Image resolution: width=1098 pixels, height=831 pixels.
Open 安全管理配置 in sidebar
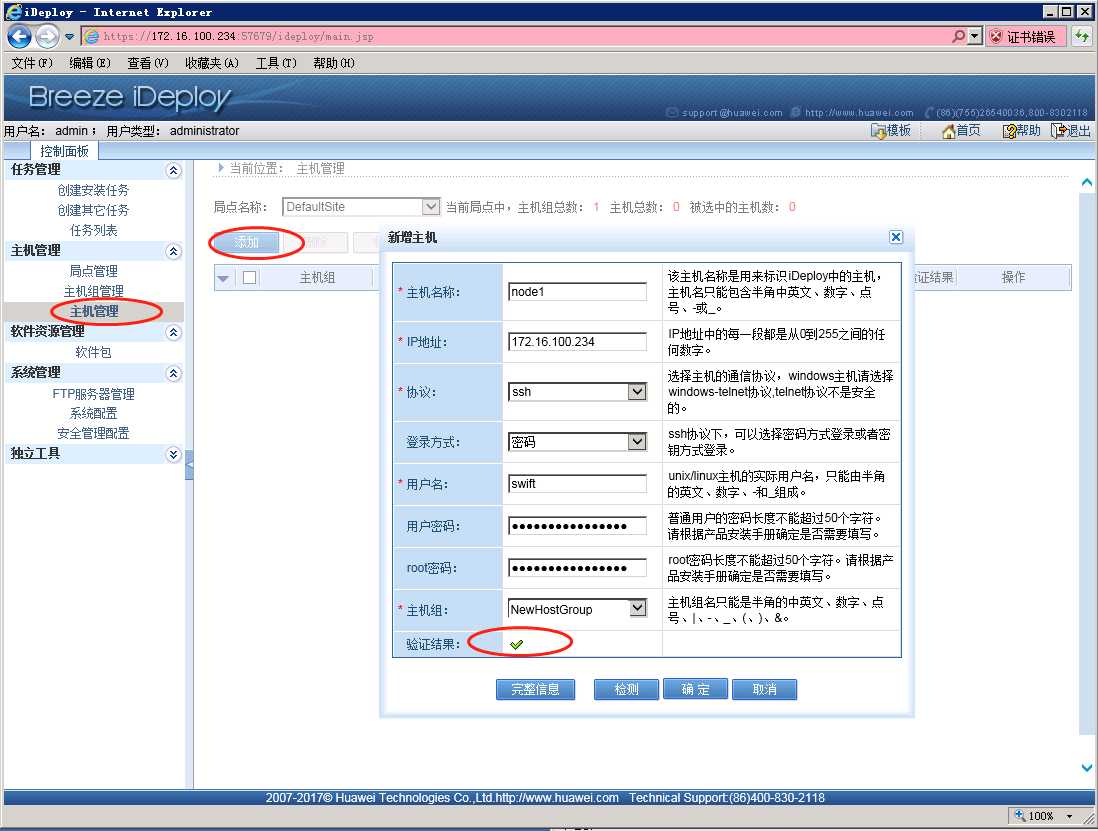93,433
